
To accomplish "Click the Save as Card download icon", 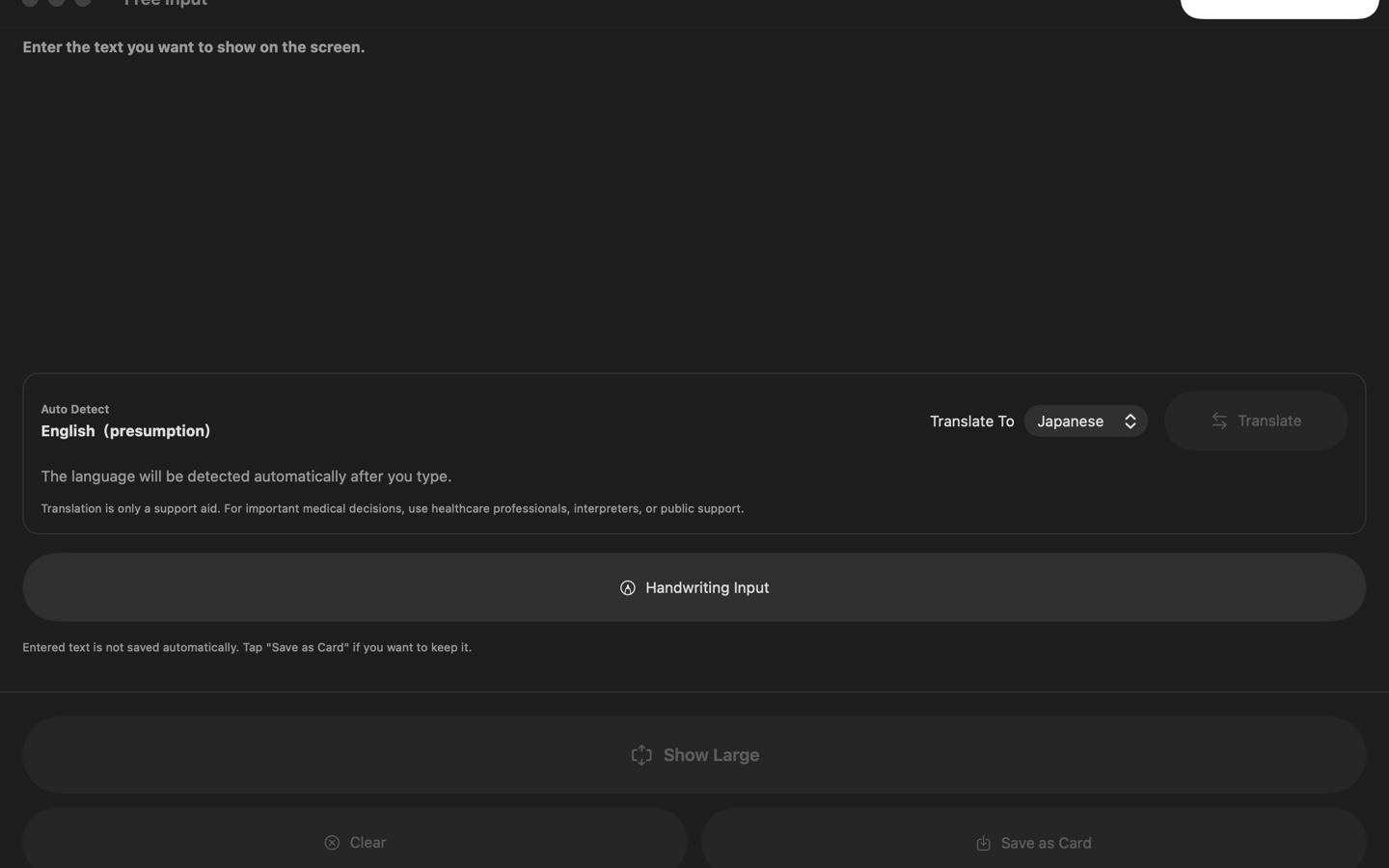I will click(983, 843).
